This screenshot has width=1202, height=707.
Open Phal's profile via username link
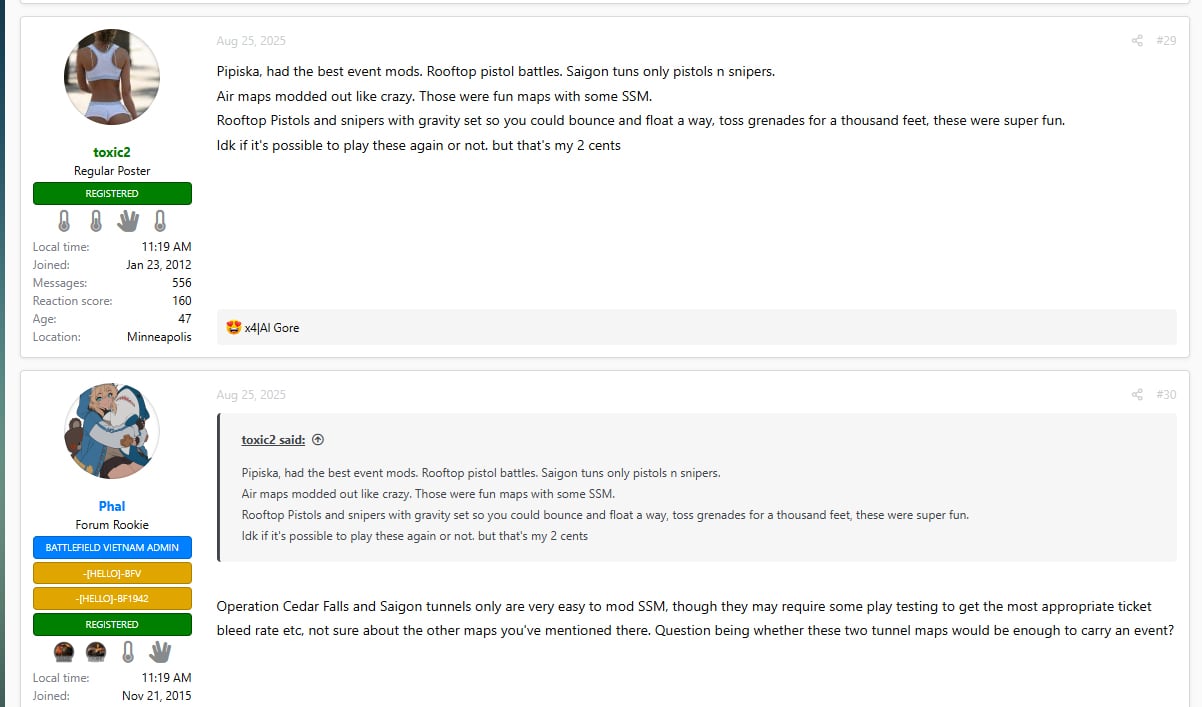click(112, 506)
